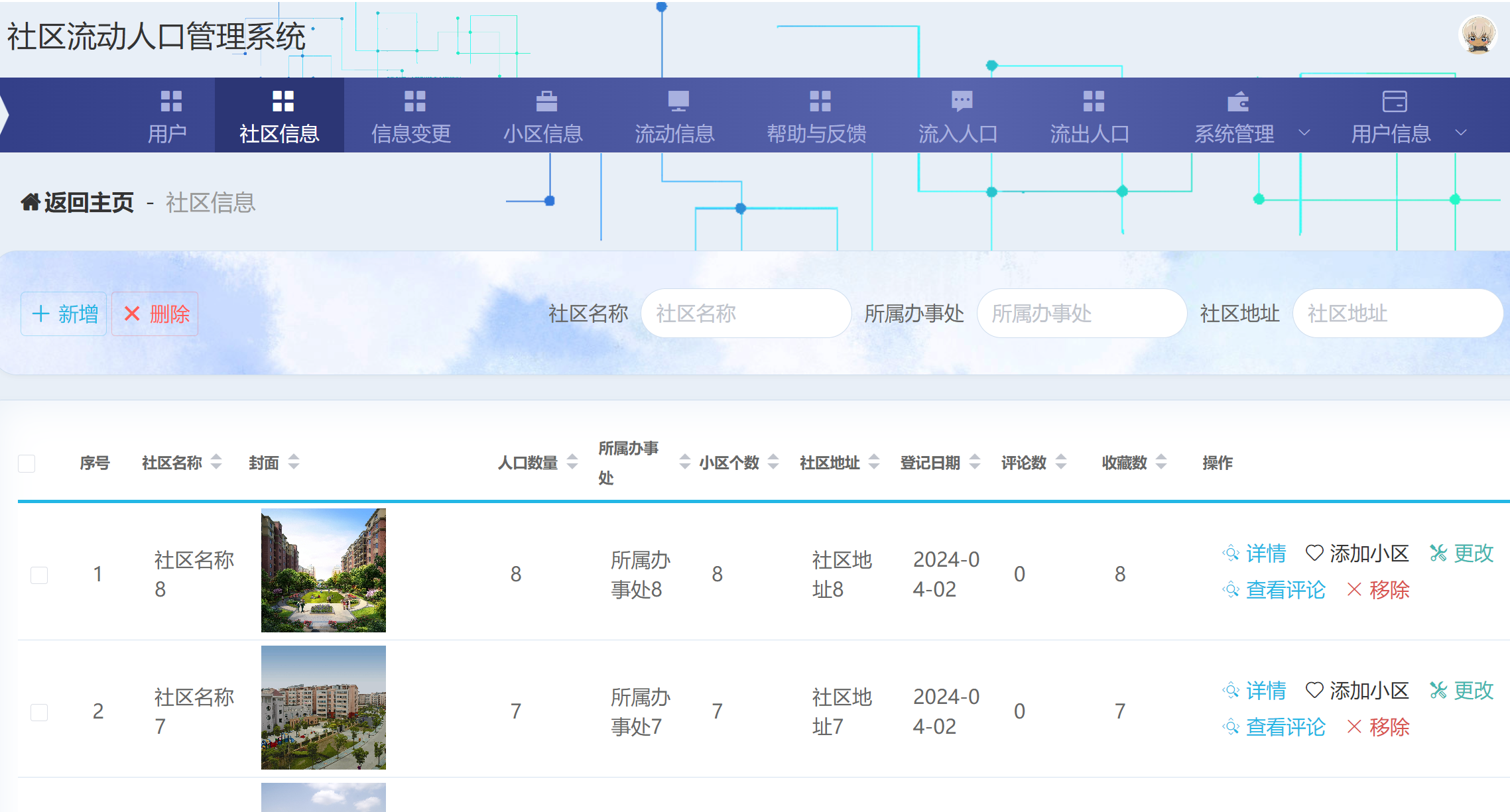Click the 流动信息 monitor icon

pos(678,101)
